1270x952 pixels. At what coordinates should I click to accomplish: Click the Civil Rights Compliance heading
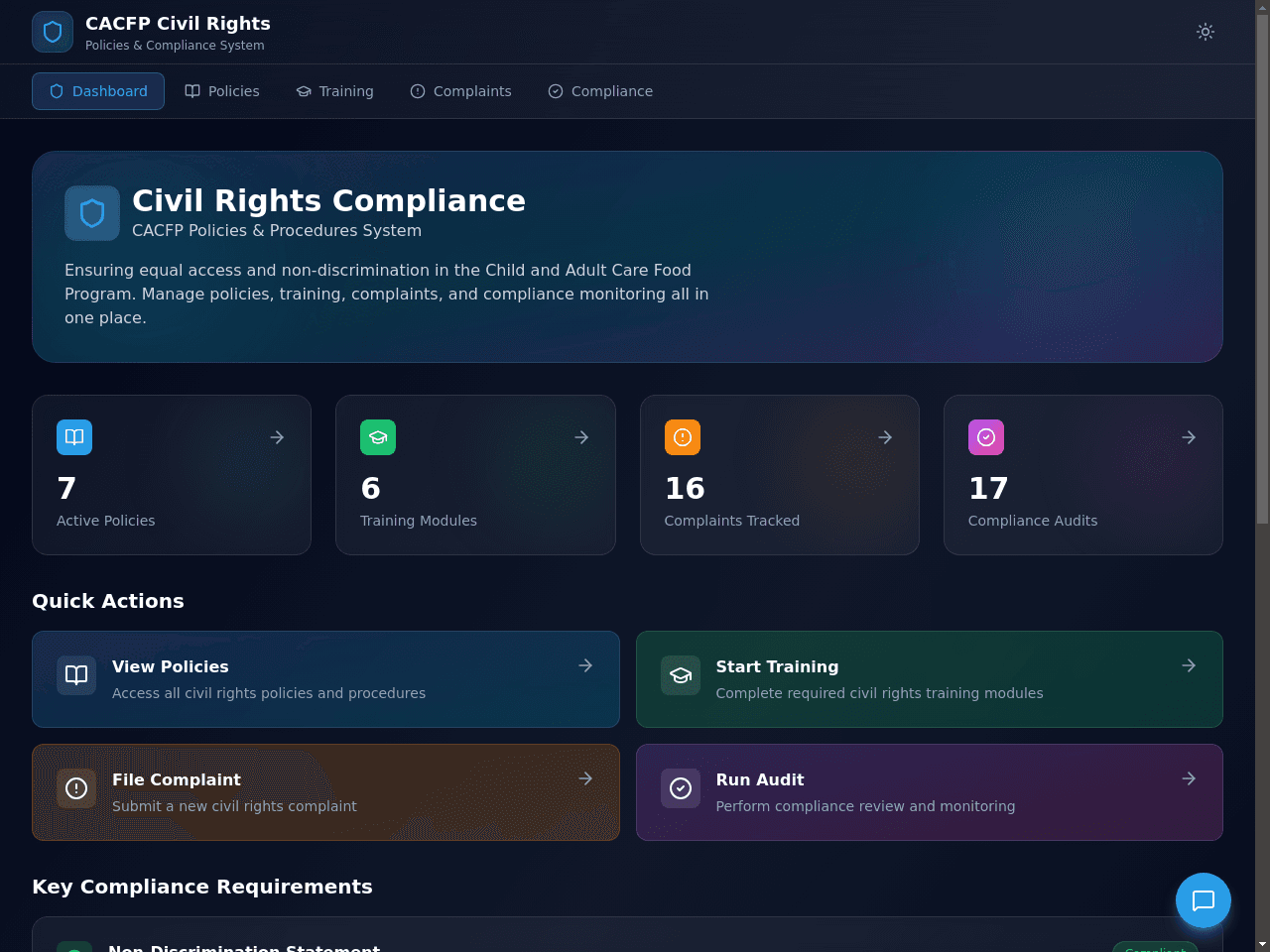pyautogui.click(x=328, y=200)
